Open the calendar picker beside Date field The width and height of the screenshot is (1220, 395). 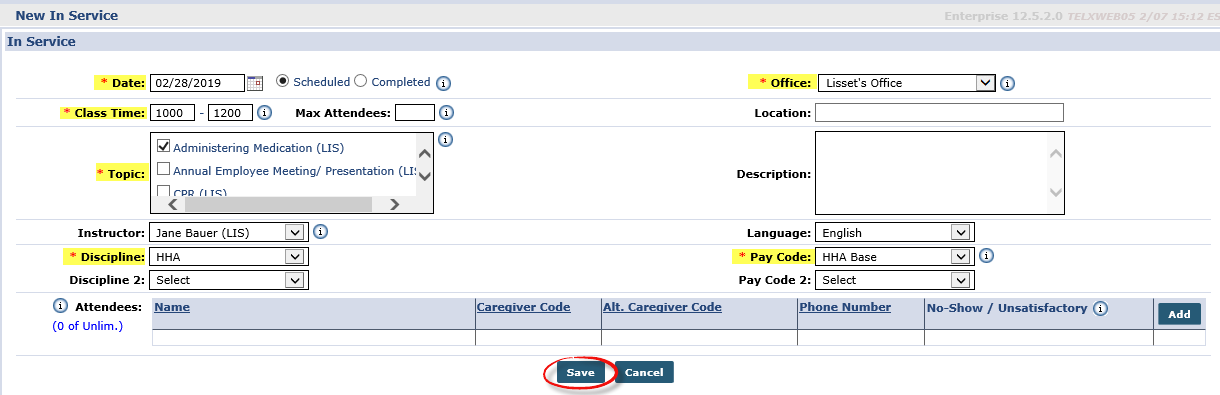coord(254,83)
